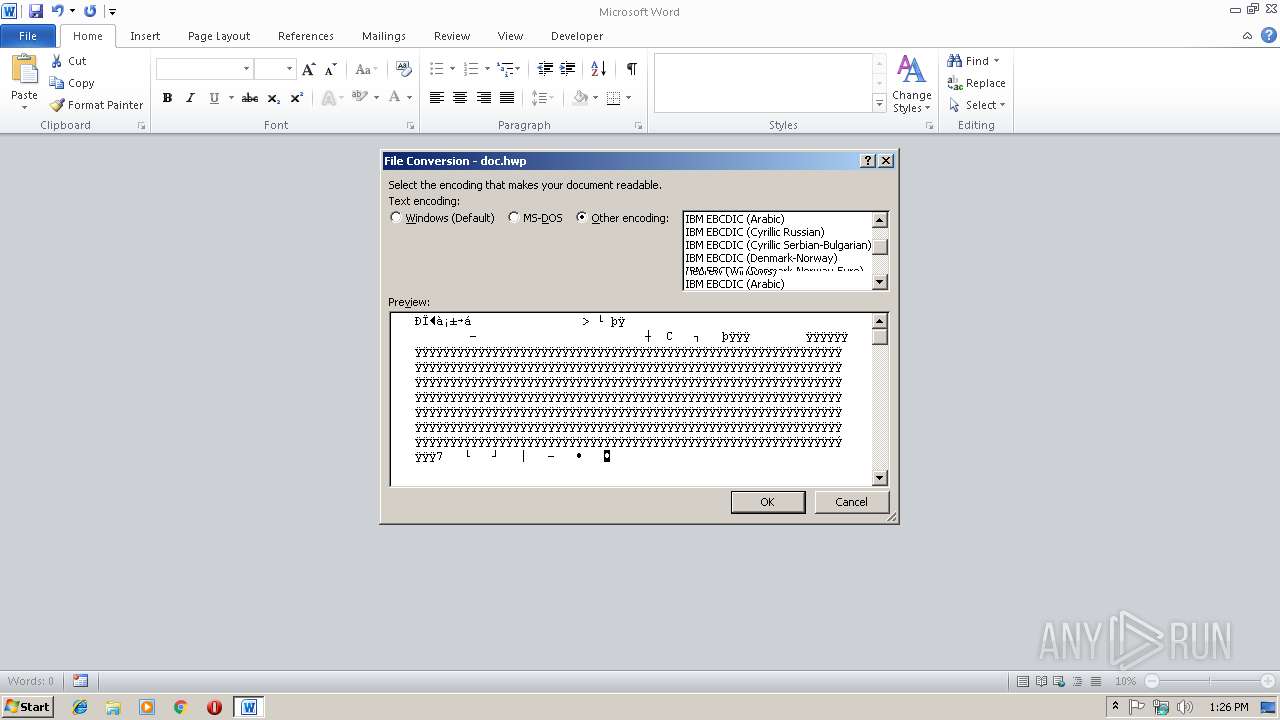Image resolution: width=1280 pixels, height=720 pixels.
Task: Toggle Underline formatting
Action: coord(214,97)
